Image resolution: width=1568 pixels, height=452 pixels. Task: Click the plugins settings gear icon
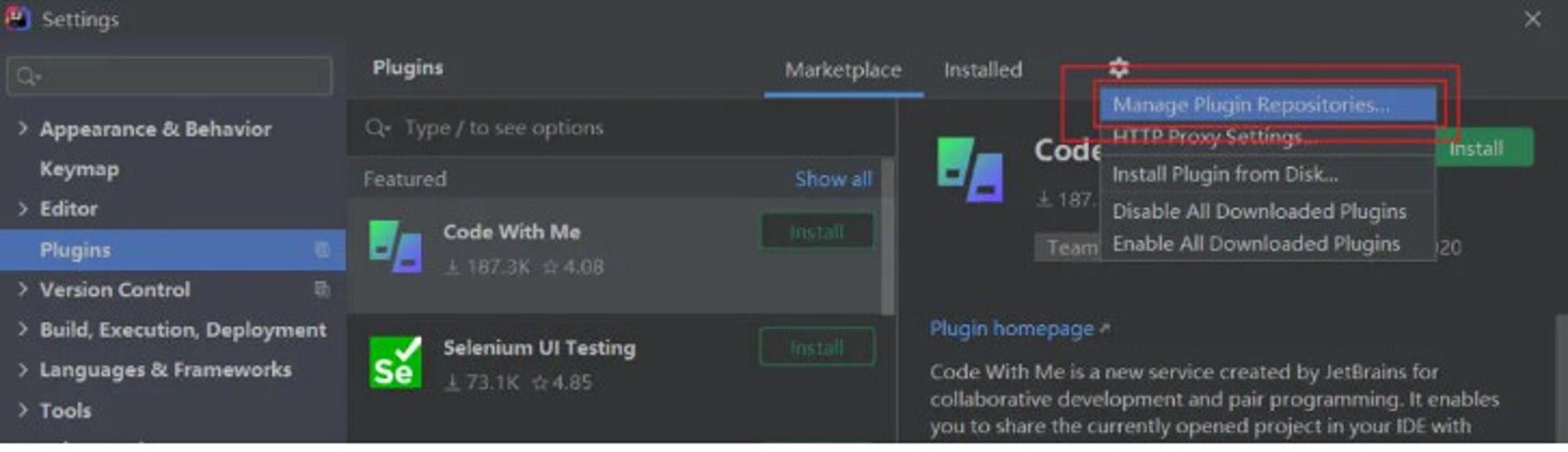click(1119, 67)
